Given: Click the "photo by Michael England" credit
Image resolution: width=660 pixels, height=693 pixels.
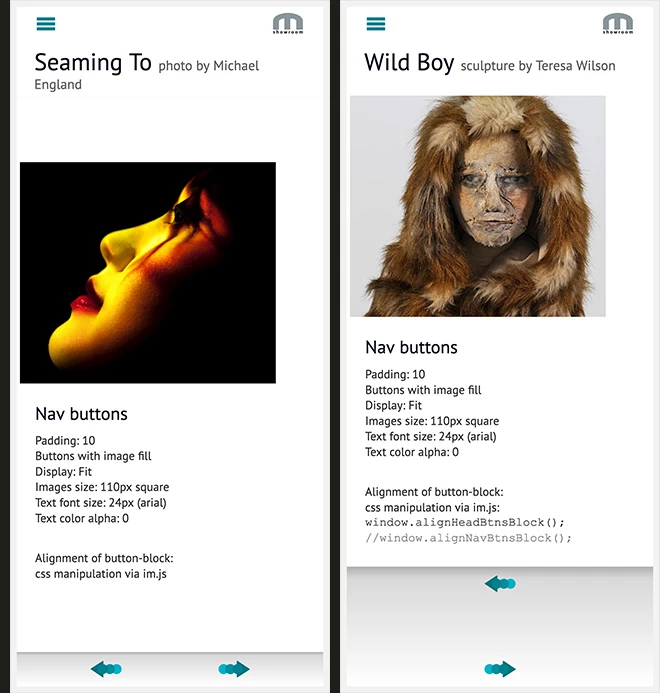Looking at the screenshot, I should [x=147, y=75].
